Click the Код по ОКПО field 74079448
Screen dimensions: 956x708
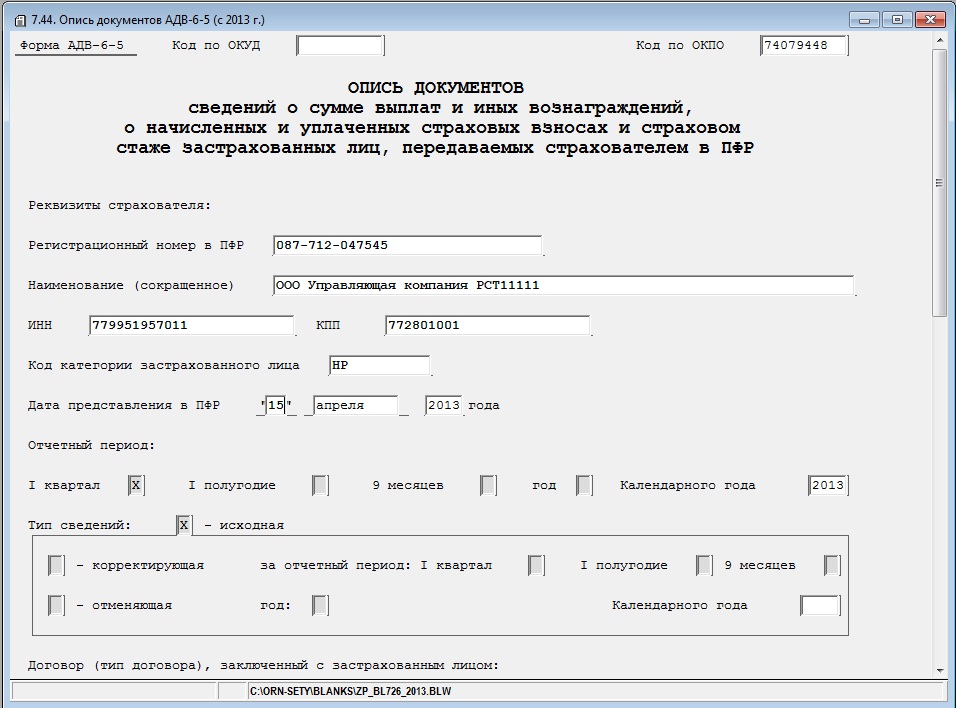click(804, 45)
